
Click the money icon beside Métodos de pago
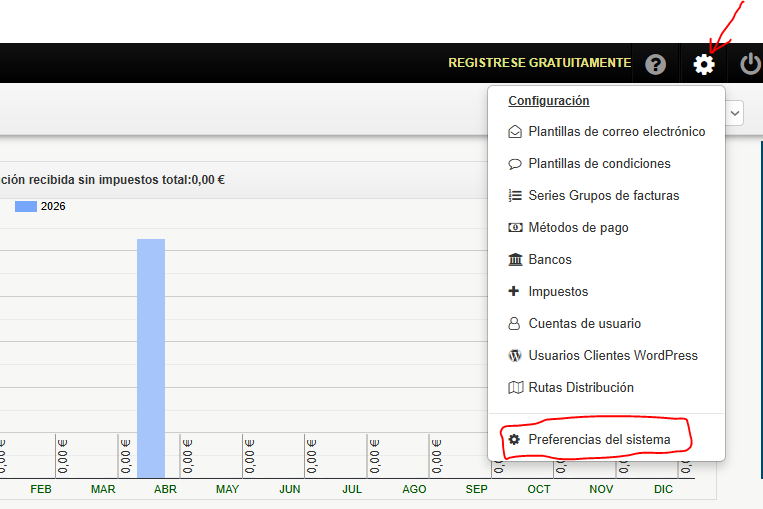pos(515,227)
